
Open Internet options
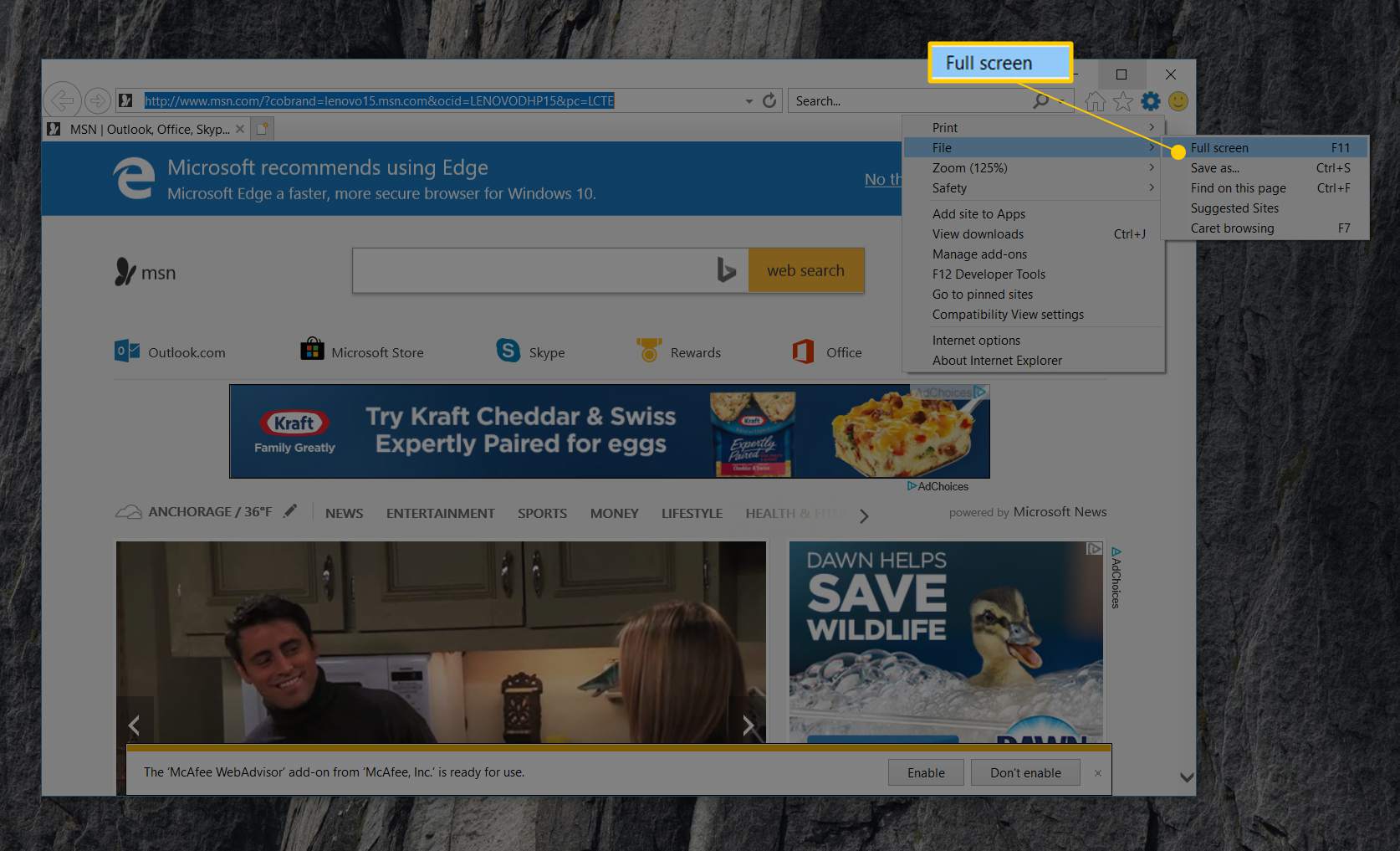click(1035, 341)
